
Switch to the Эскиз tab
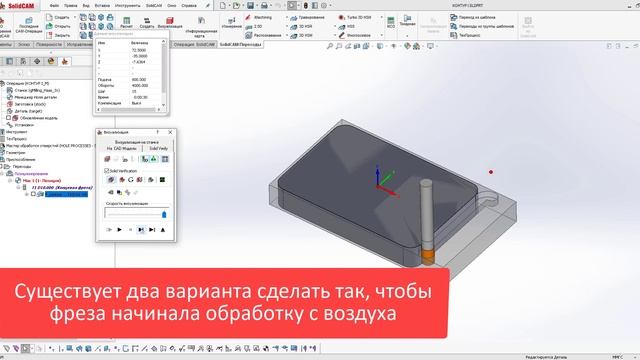pyautogui.click(x=24, y=44)
